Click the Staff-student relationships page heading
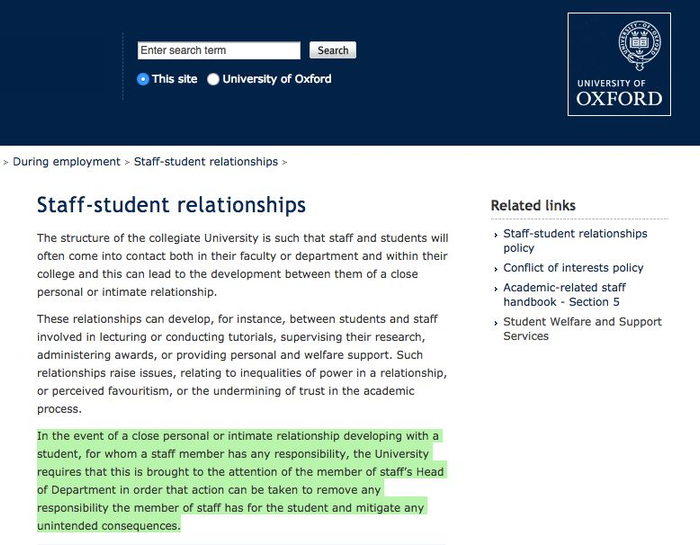 click(171, 206)
